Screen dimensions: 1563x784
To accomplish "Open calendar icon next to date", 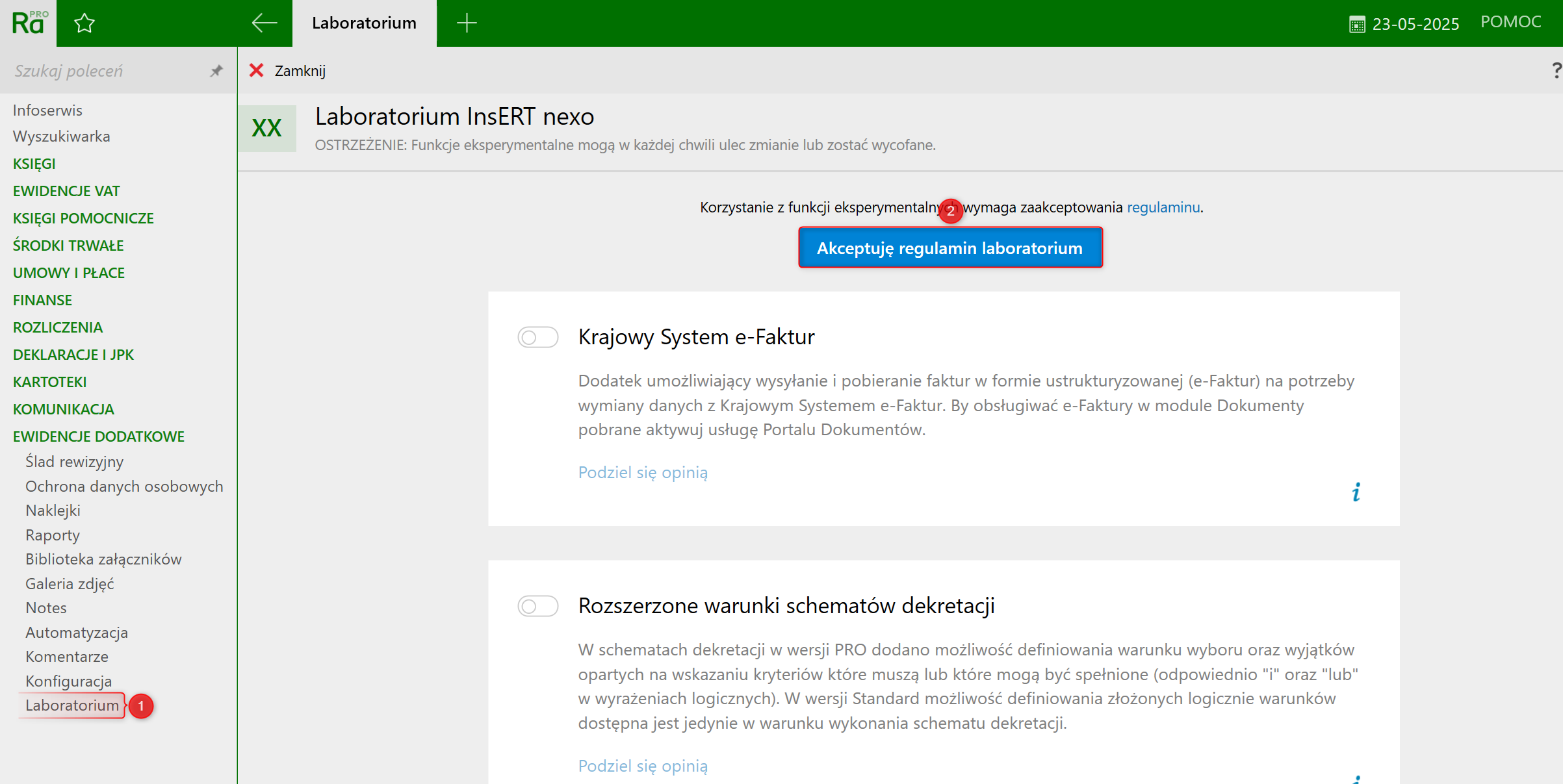I will point(1356,25).
